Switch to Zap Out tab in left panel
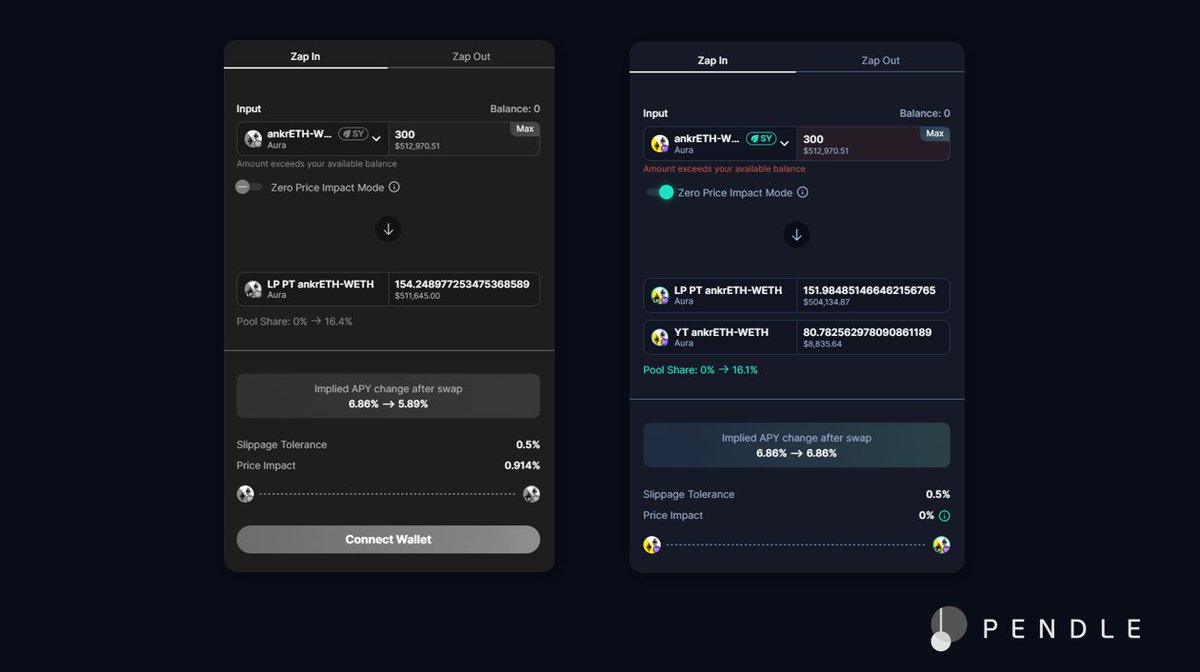The width and height of the screenshot is (1200, 672). (471, 56)
